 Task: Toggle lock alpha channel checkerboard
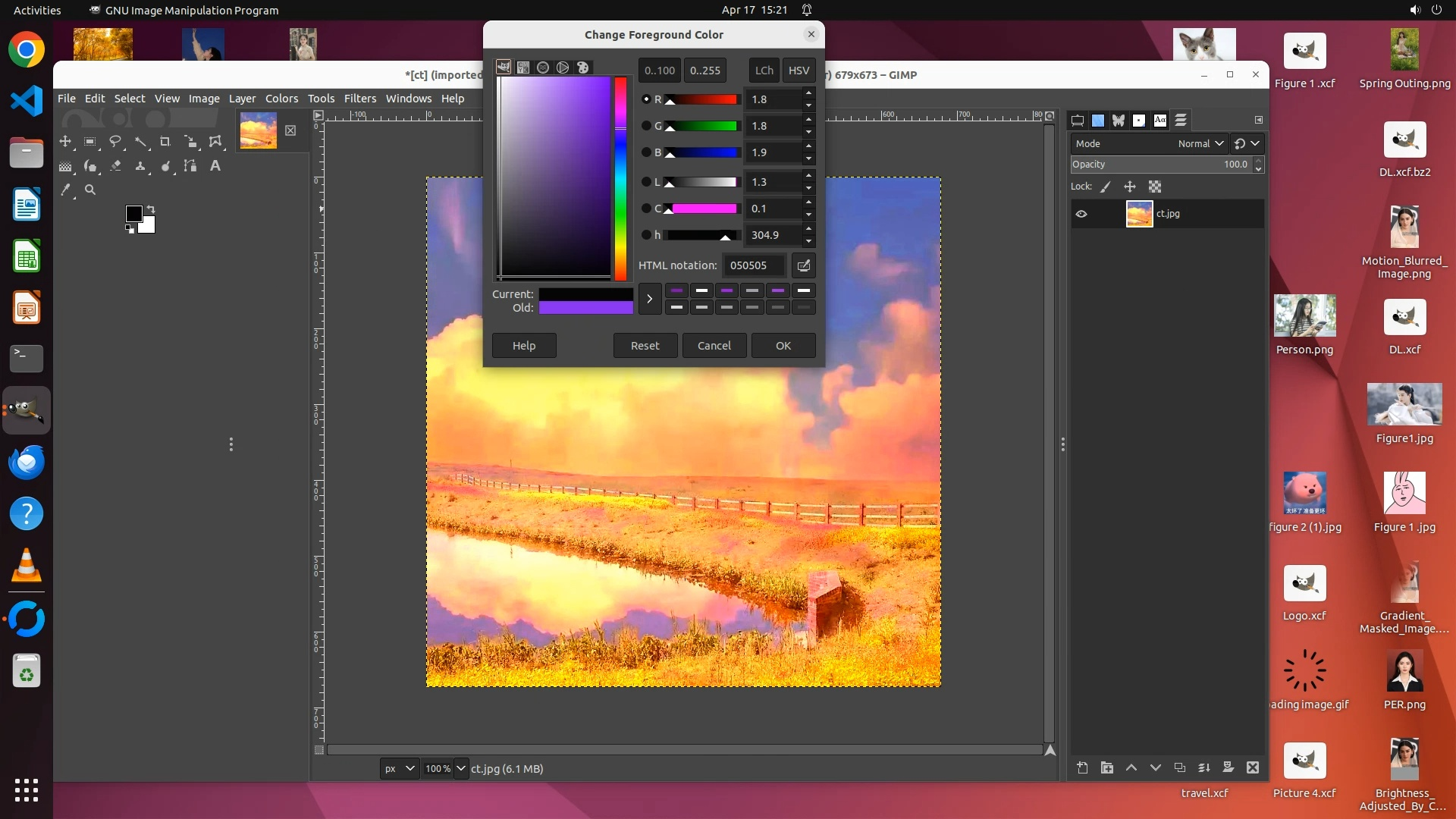click(1155, 187)
